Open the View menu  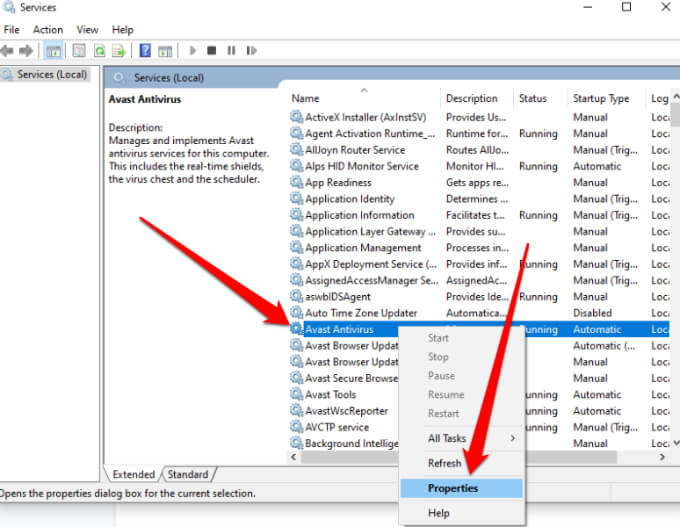click(x=88, y=30)
